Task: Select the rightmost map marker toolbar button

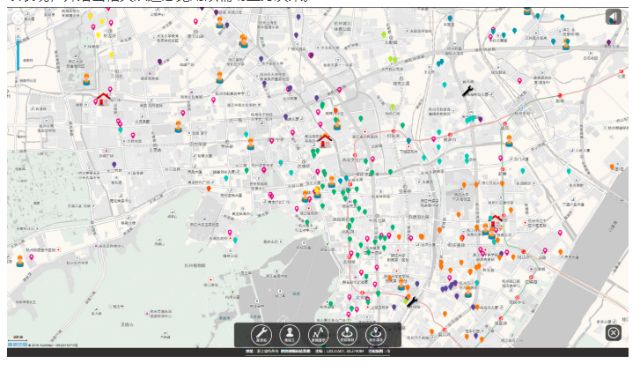Action: [376, 335]
